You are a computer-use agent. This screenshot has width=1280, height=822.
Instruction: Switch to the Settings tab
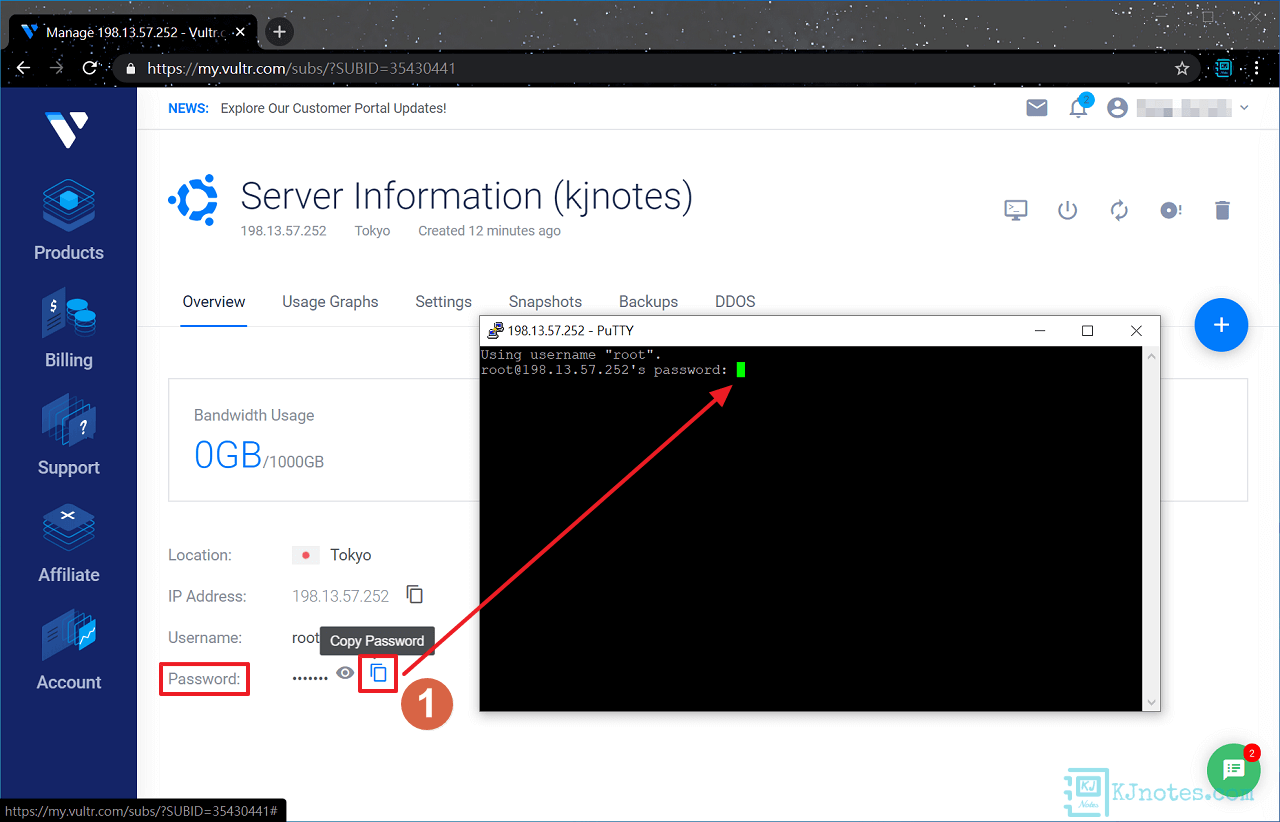click(x=443, y=301)
